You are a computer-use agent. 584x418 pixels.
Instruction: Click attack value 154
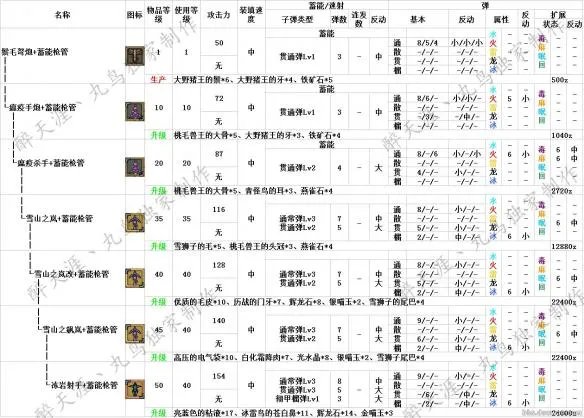pos(219,376)
